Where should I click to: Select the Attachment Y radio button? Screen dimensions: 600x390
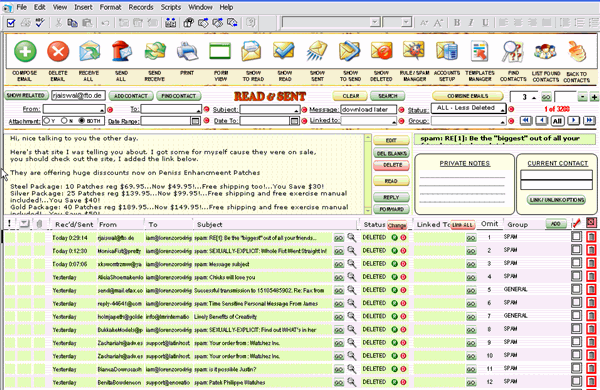coord(47,121)
